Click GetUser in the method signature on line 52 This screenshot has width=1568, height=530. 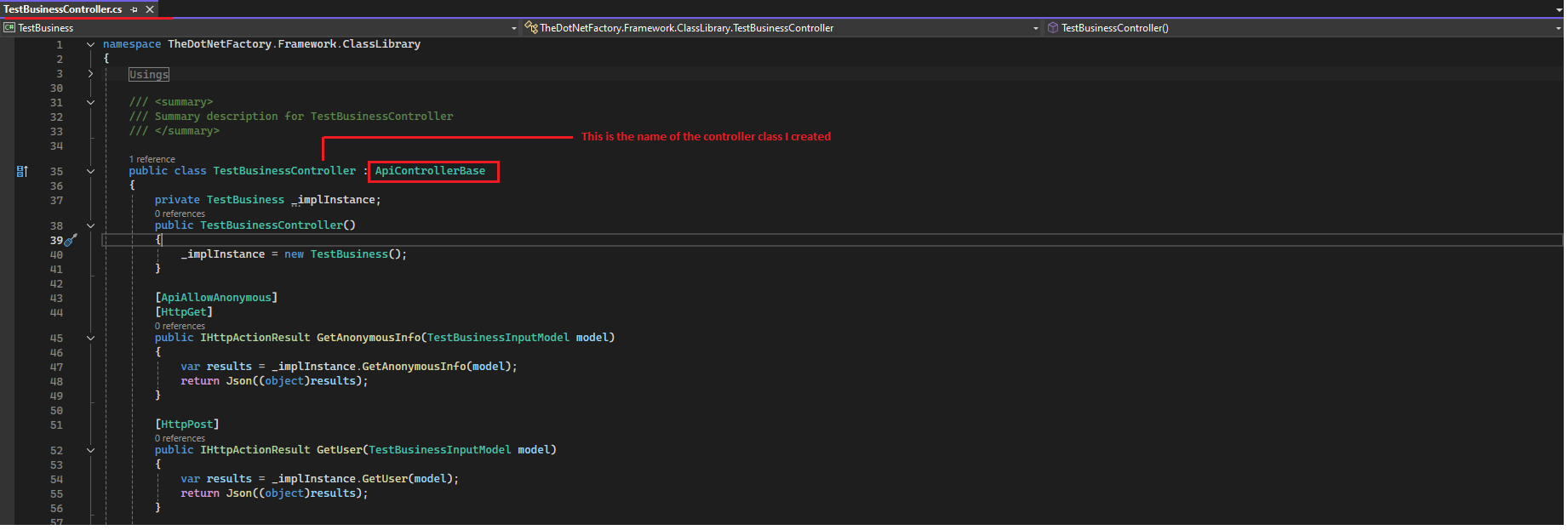click(339, 450)
